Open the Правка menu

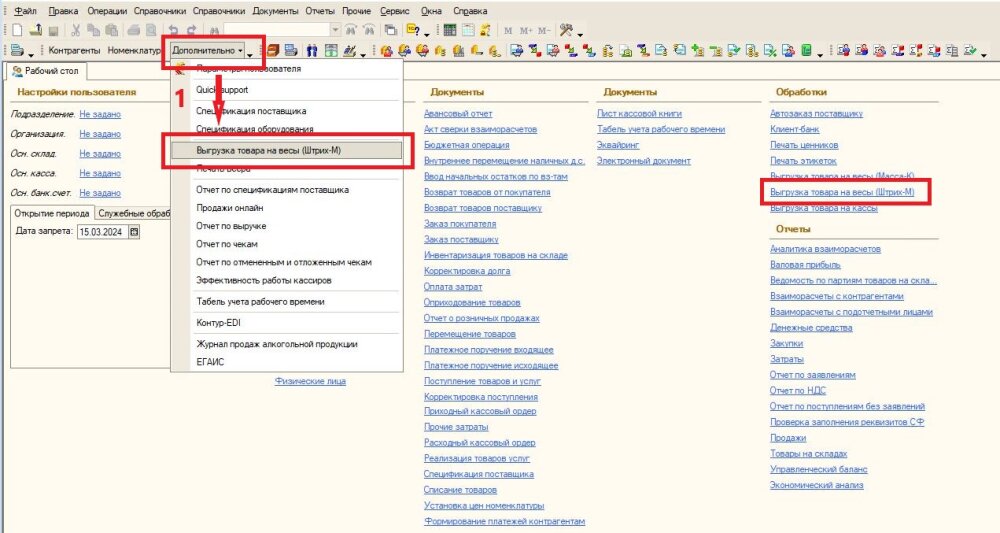[63, 11]
